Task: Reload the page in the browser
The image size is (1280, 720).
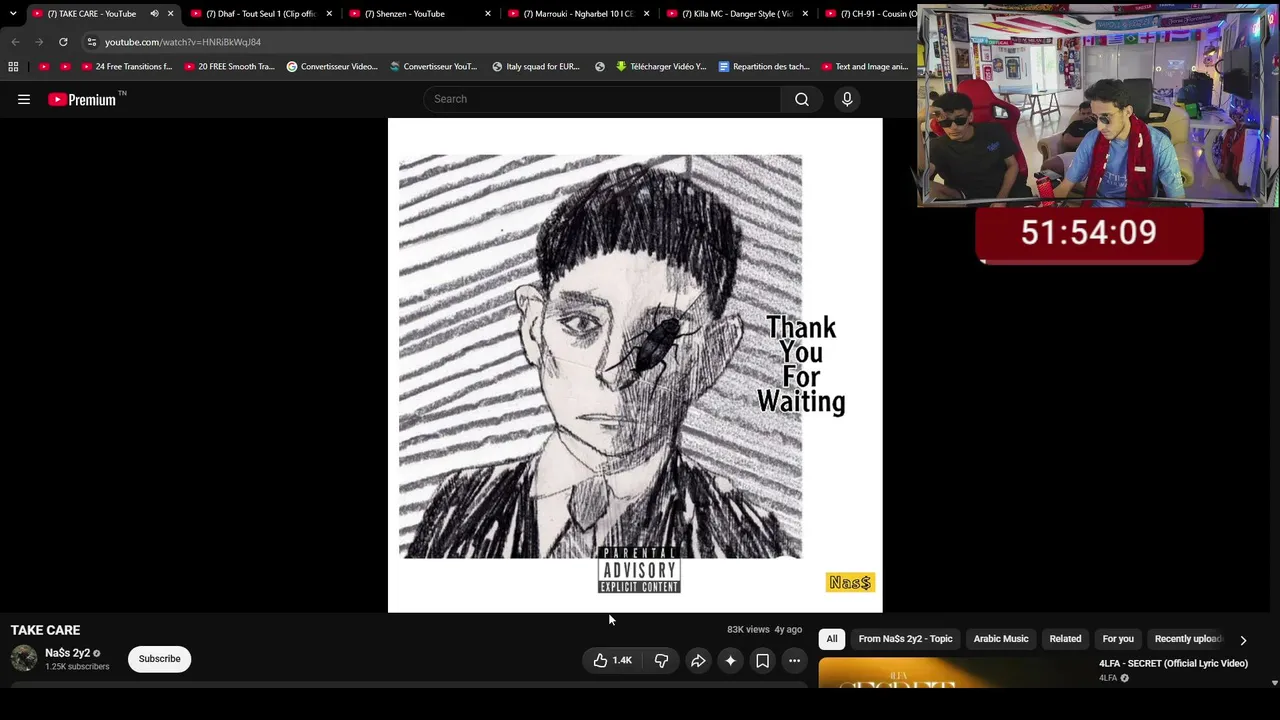Action: 63,42
